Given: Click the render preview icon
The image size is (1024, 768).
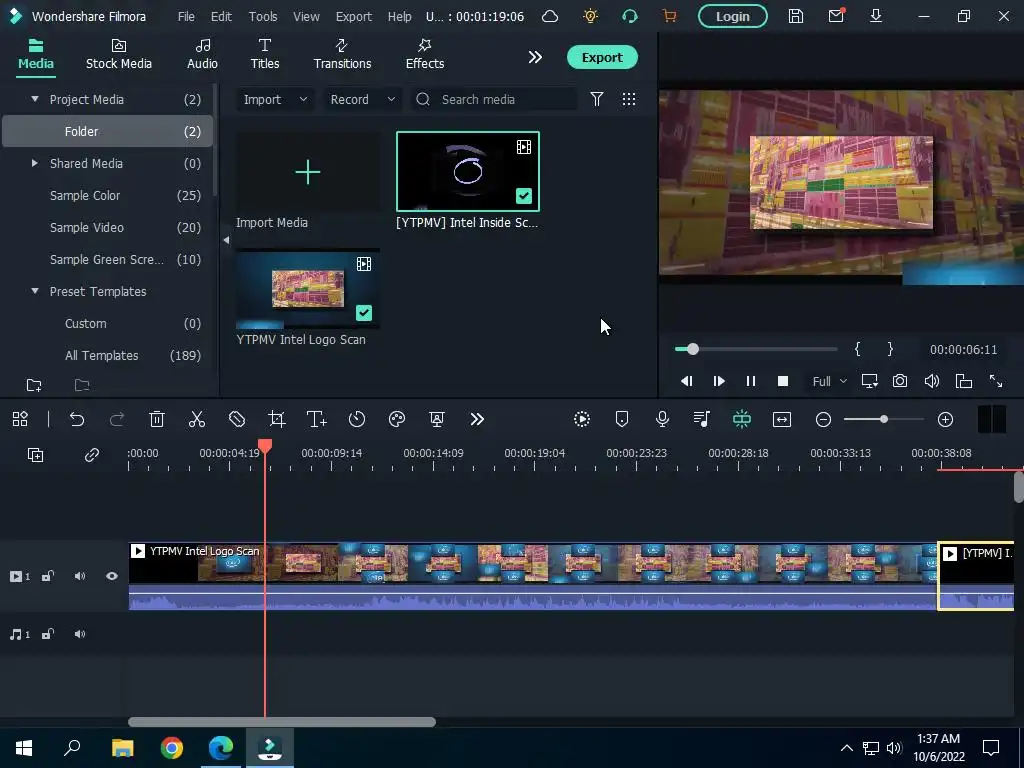Looking at the screenshot, I should click(x=582, y=419).
